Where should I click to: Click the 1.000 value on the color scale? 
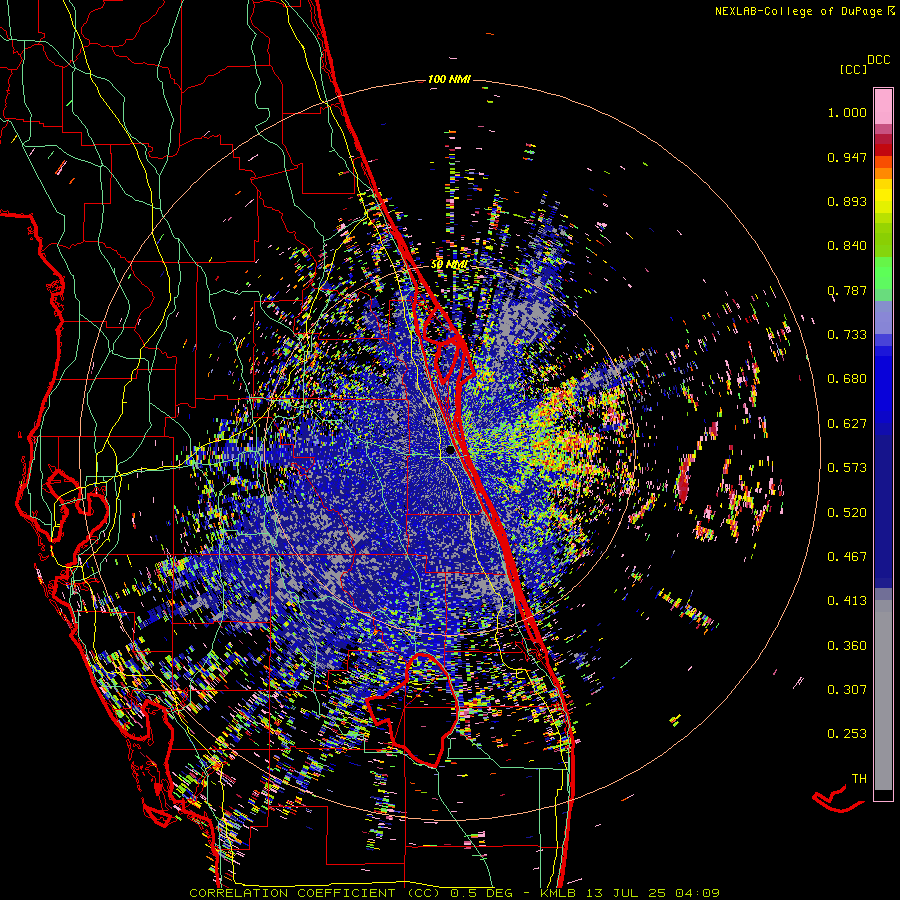(x=847, y=112)
